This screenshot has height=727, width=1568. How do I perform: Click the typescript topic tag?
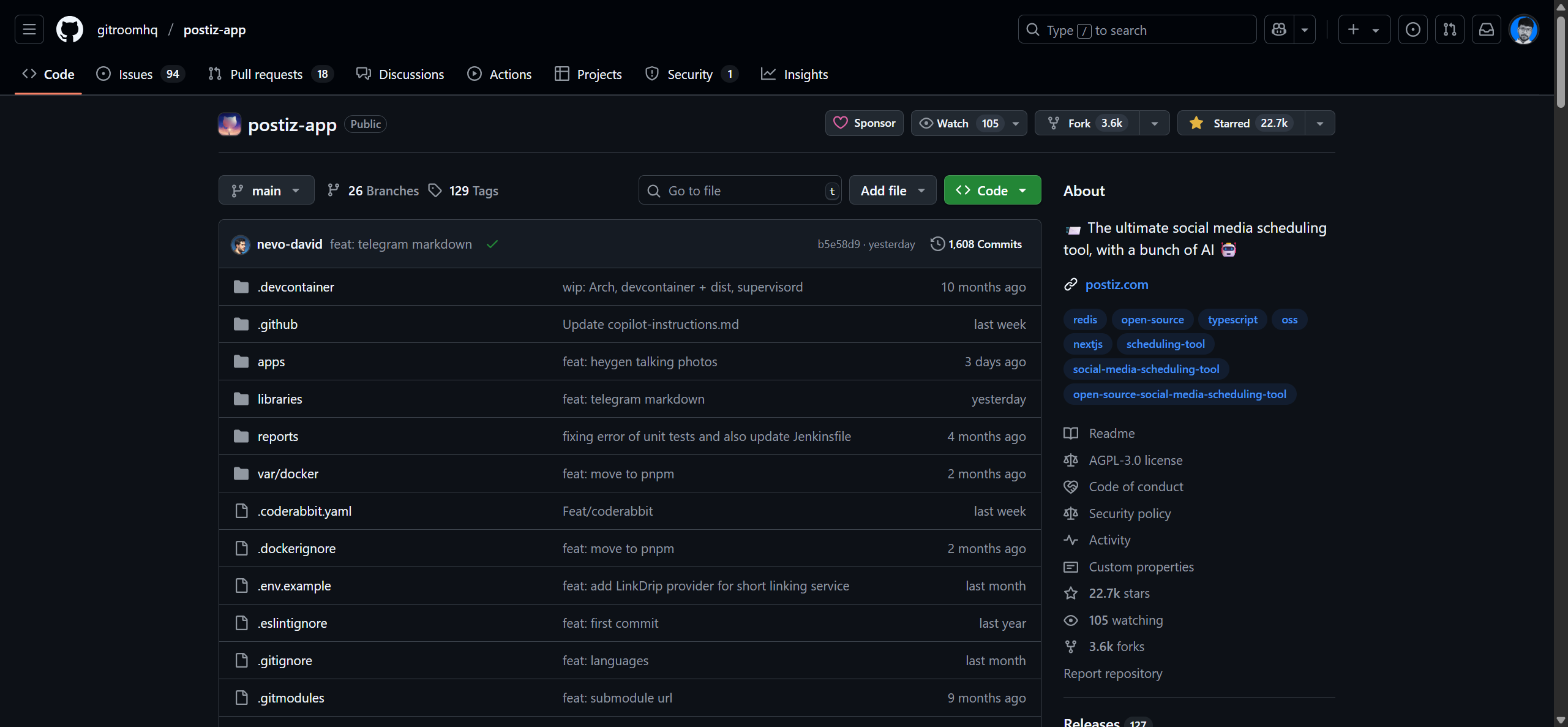tap(1232, 319)
